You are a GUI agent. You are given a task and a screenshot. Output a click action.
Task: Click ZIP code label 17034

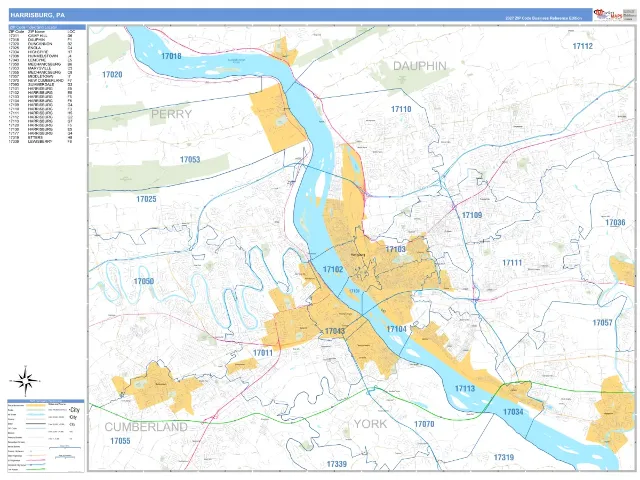513,412
